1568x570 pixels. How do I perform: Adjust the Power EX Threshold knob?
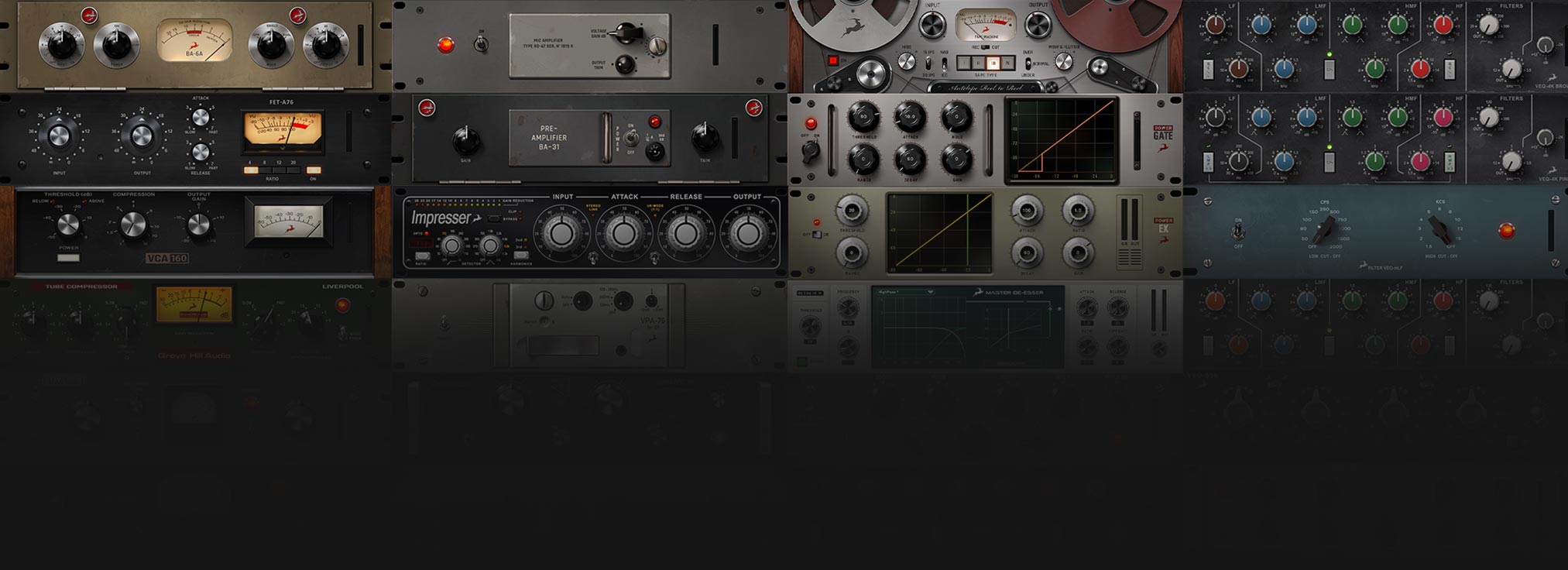852,210
